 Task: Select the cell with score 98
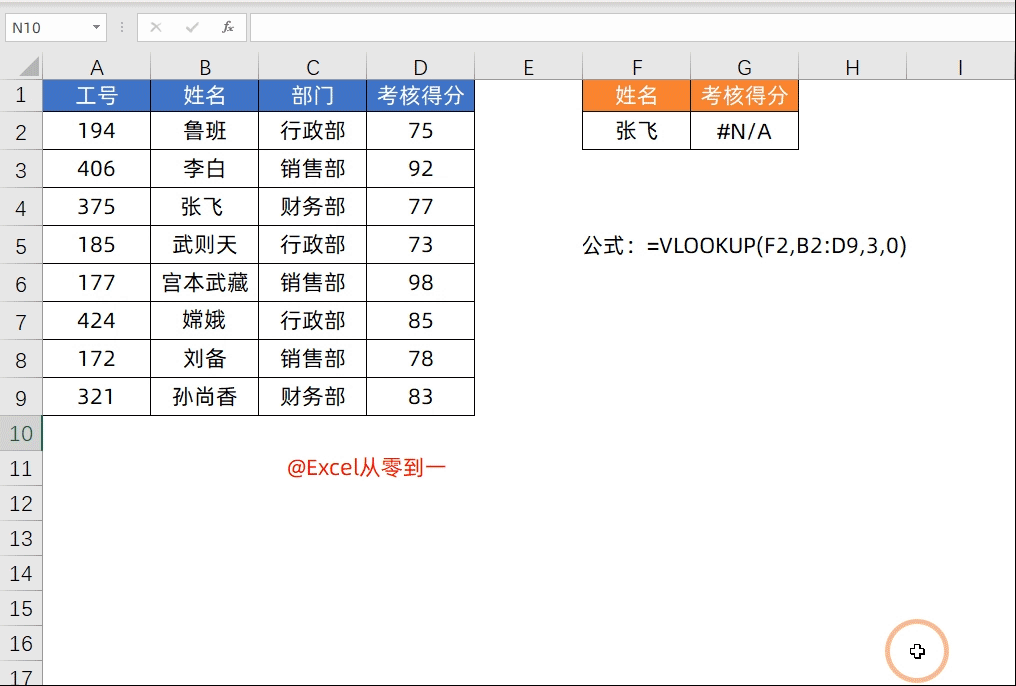tap(419, 283)
